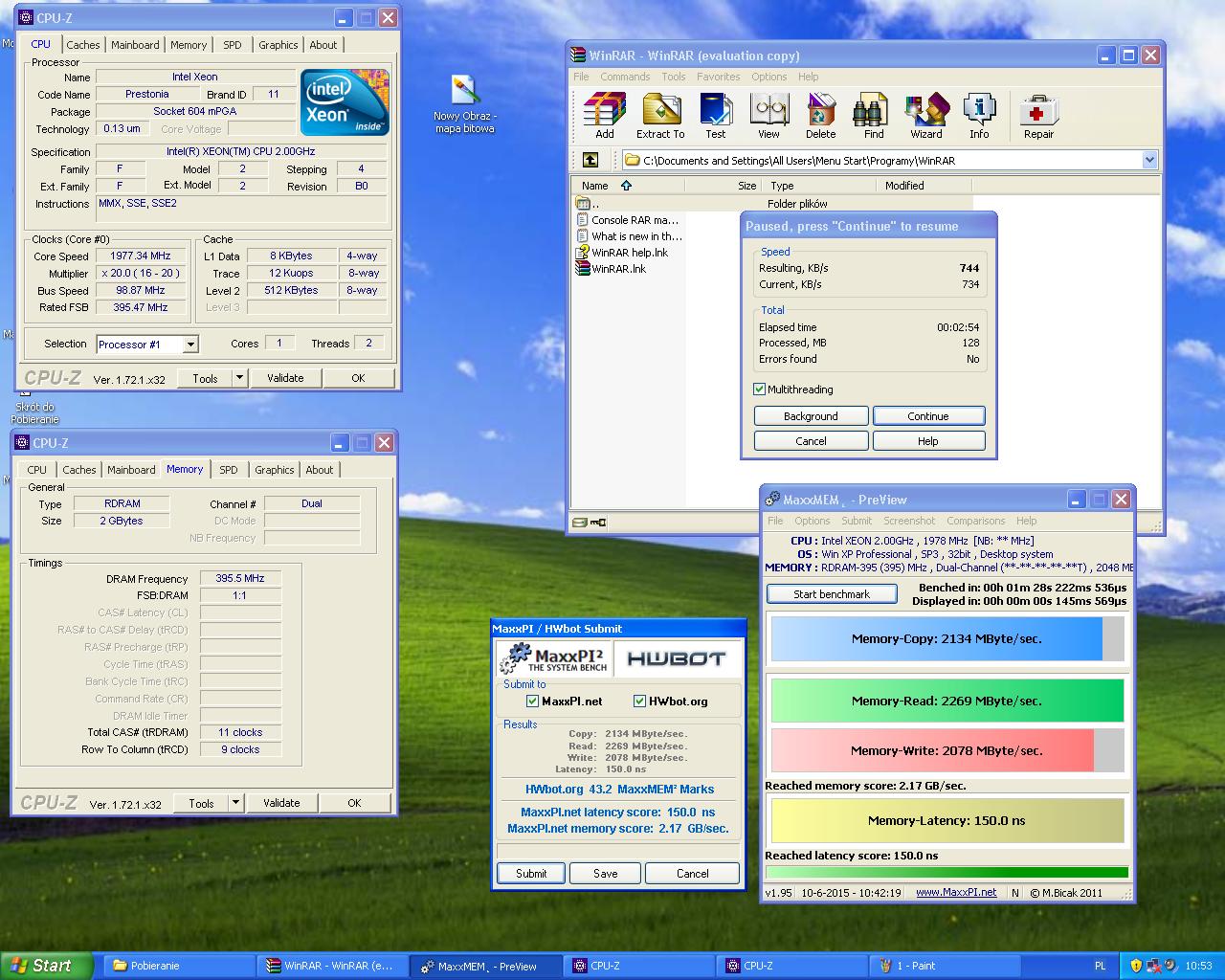
Task: Click Save in HWbot Submit dialog
Action: [x=605, y=873]
